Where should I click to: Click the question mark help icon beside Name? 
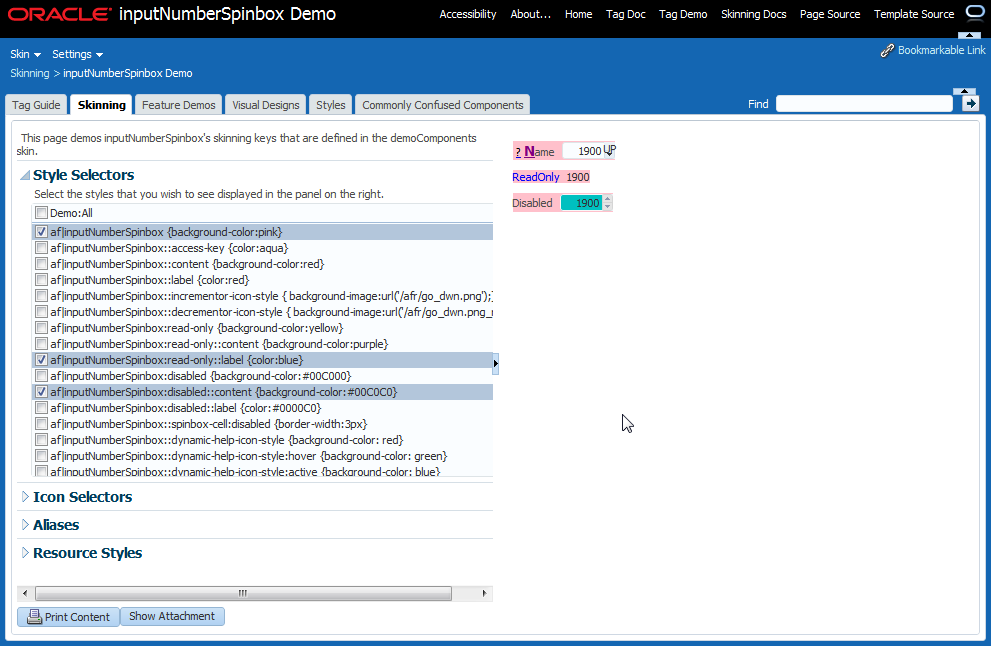click(518, 152)
